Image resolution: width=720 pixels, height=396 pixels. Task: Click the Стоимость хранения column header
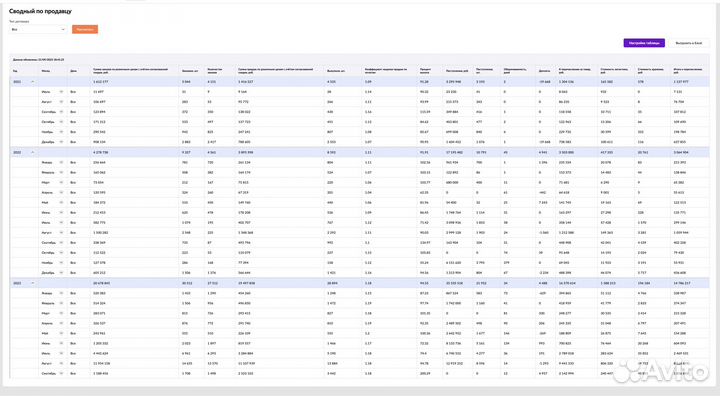tap(651, 70)
